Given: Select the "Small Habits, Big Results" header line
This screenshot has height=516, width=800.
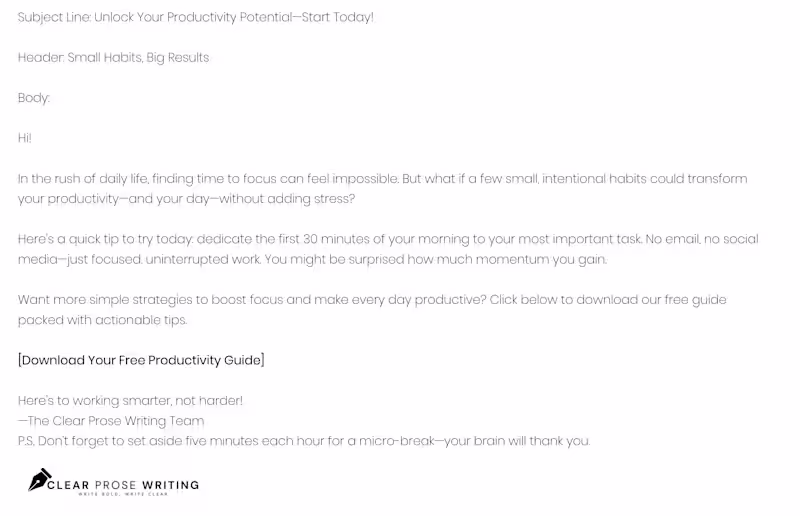Looking at the screenshot, I should [x=113, y=57].
